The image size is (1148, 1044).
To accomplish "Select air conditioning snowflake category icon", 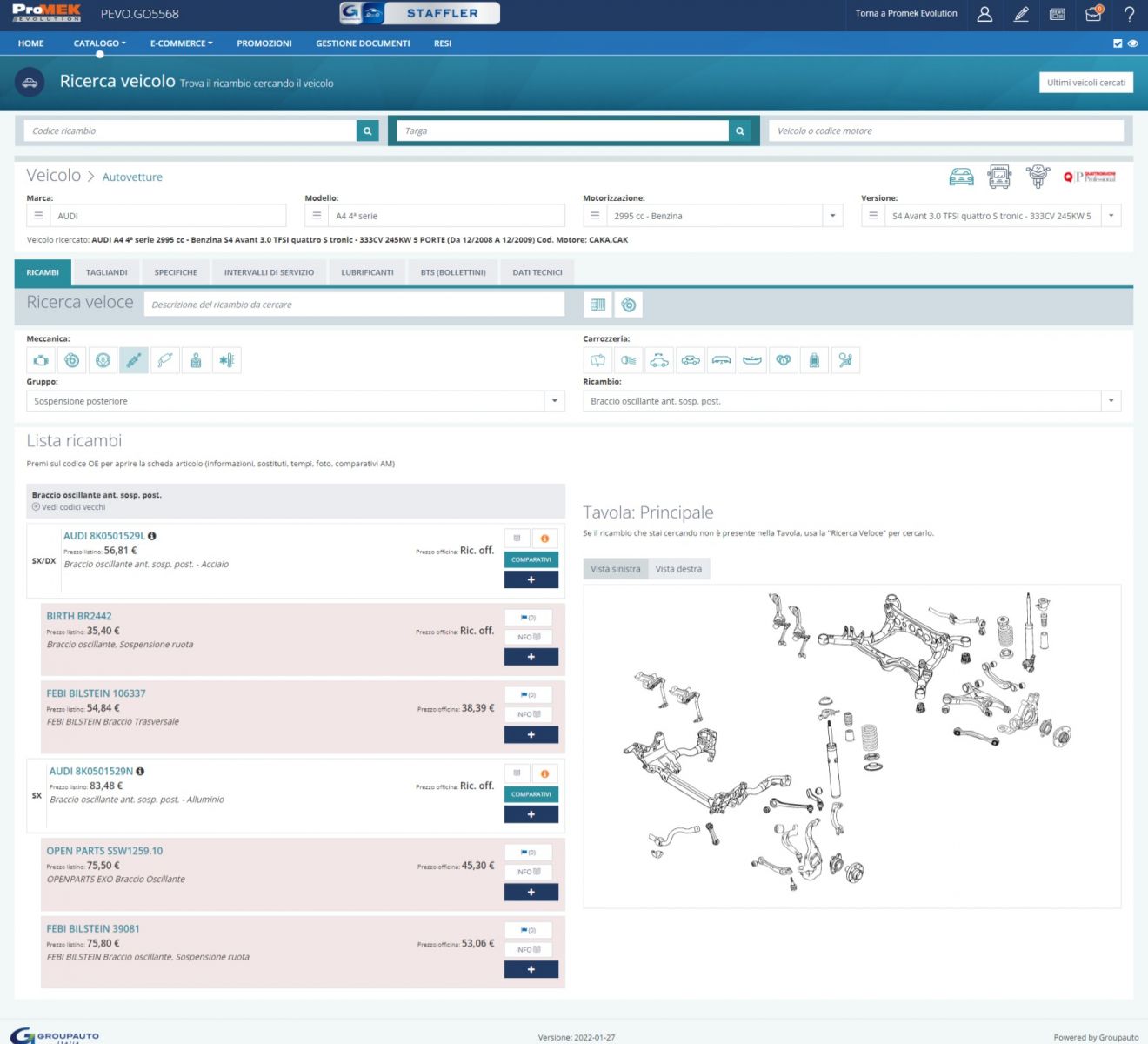I will [227, 360].
